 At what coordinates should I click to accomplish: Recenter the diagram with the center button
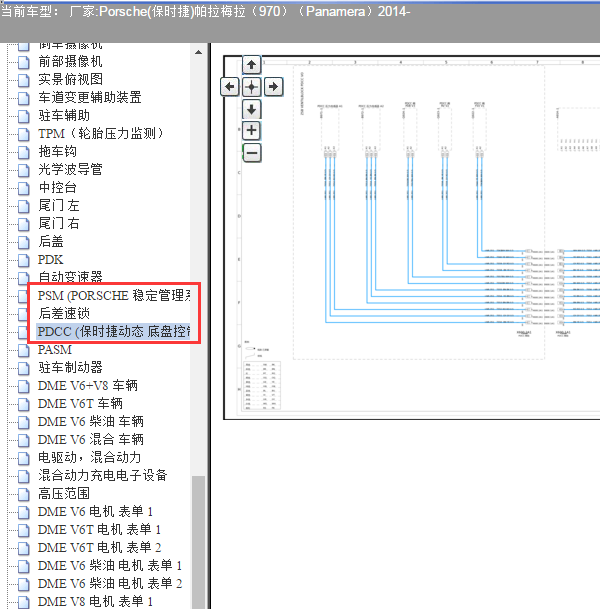[252, 86]
